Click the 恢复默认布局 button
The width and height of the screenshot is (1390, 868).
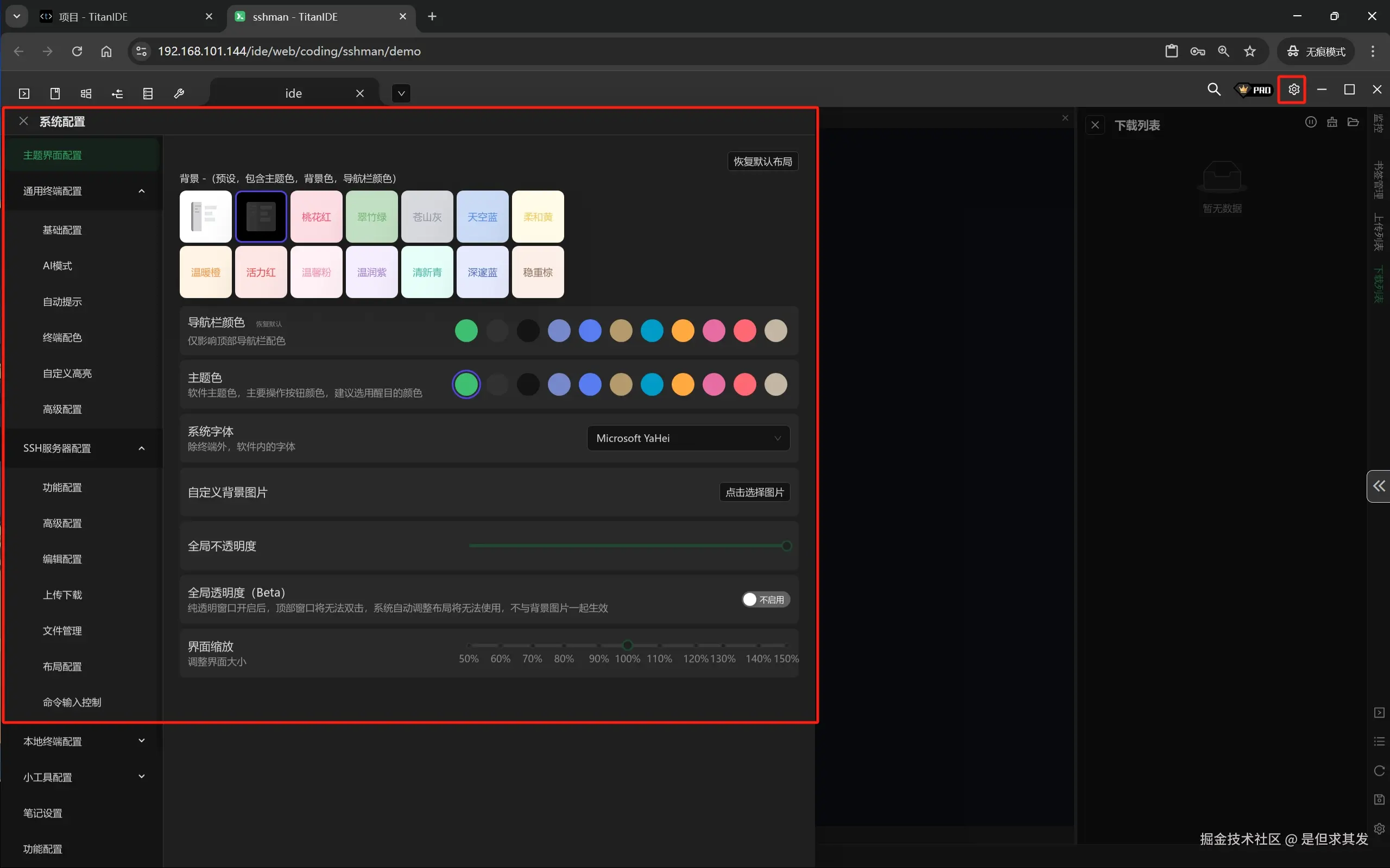coord(762,161)
